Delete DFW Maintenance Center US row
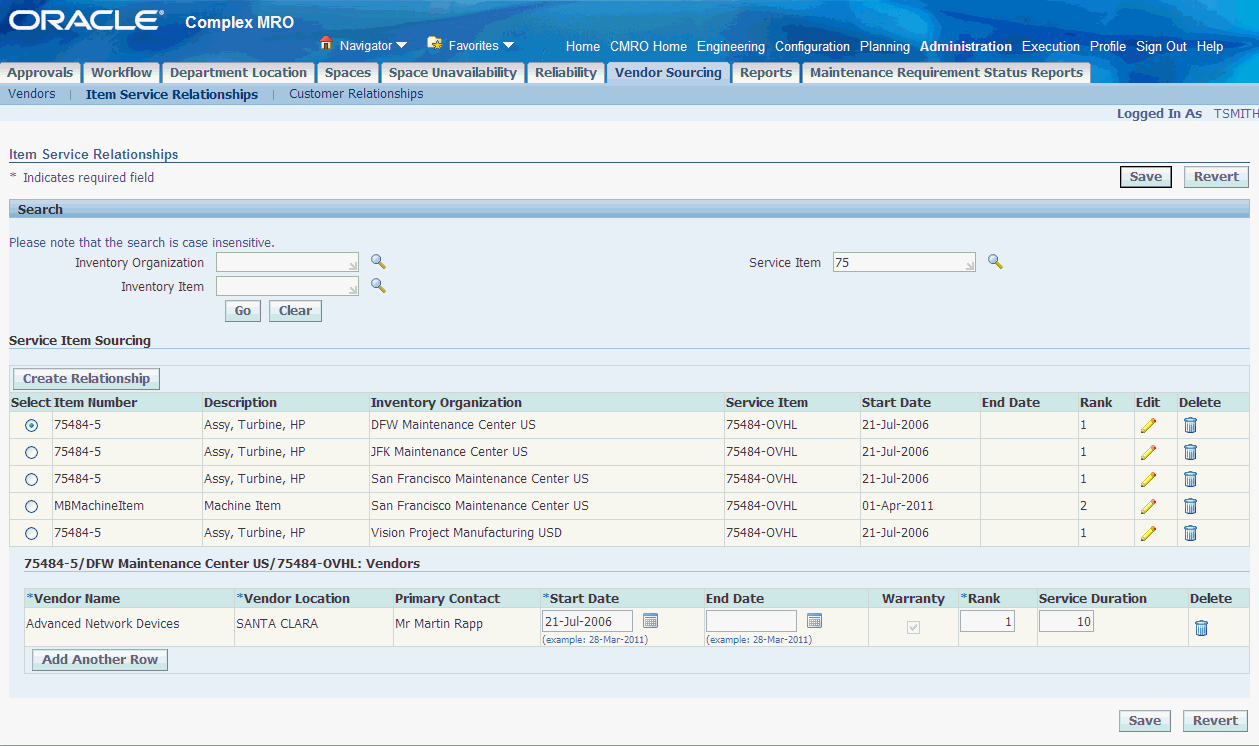This screenshot has width=1259, height=746. 1190,425
